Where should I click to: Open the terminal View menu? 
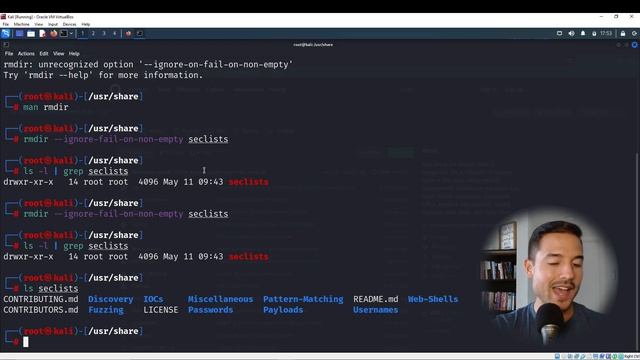[x=58, y=53]
